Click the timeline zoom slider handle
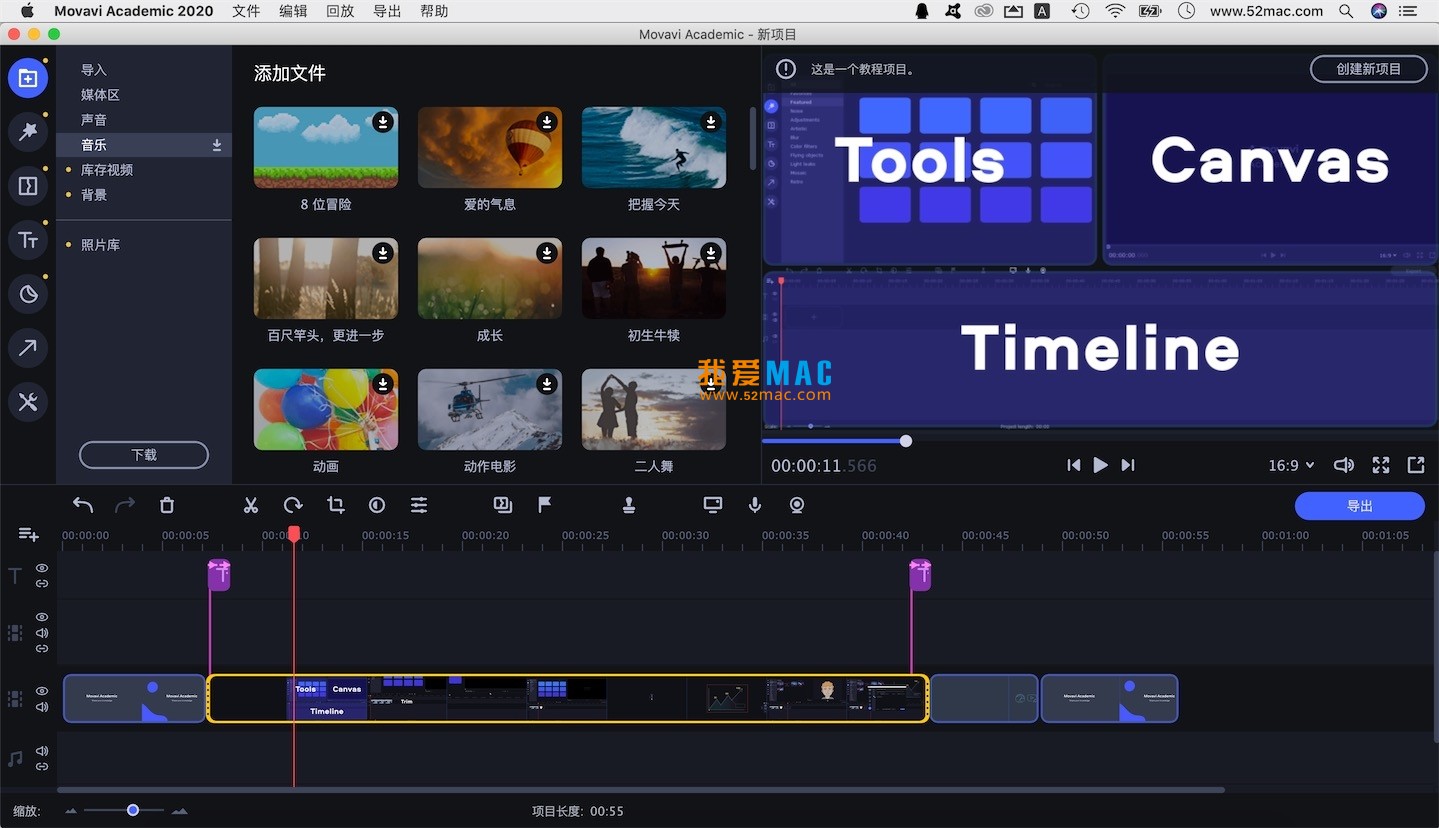 133,810
